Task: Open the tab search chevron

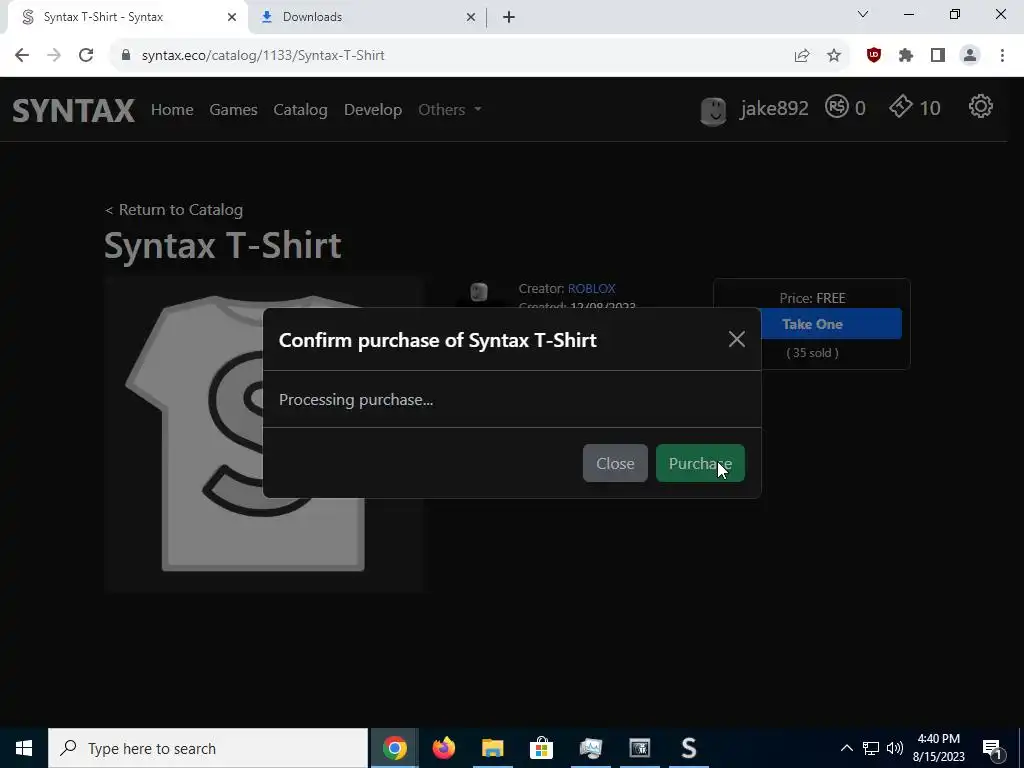Action: (863, 14)
